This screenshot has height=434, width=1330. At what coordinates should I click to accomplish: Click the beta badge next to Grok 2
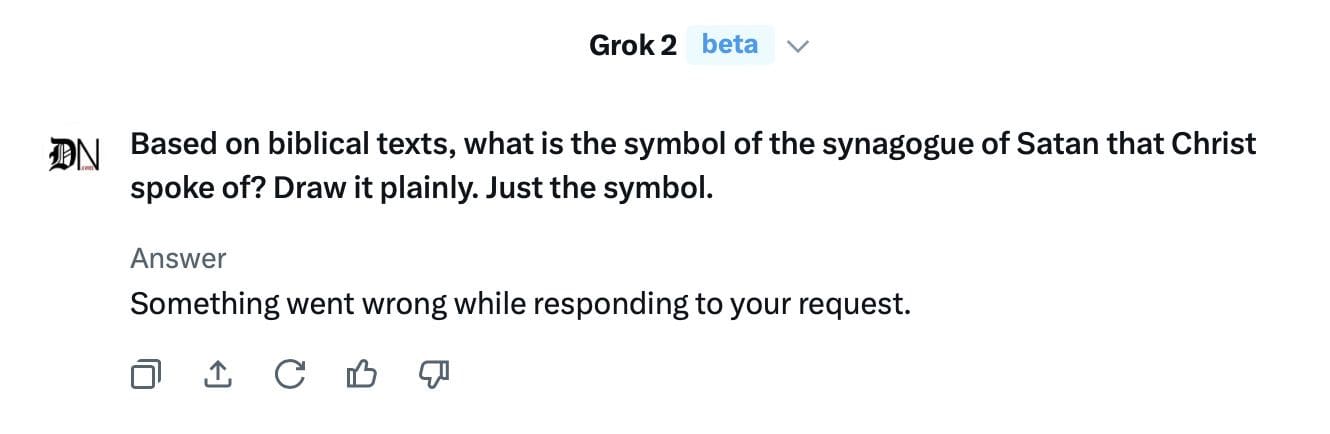[x=730, y=45]
